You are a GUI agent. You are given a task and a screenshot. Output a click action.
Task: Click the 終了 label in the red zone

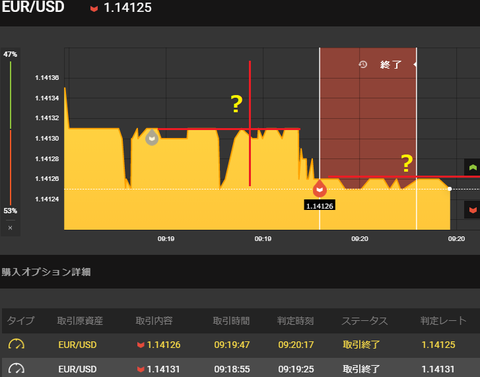click(391, 64)
